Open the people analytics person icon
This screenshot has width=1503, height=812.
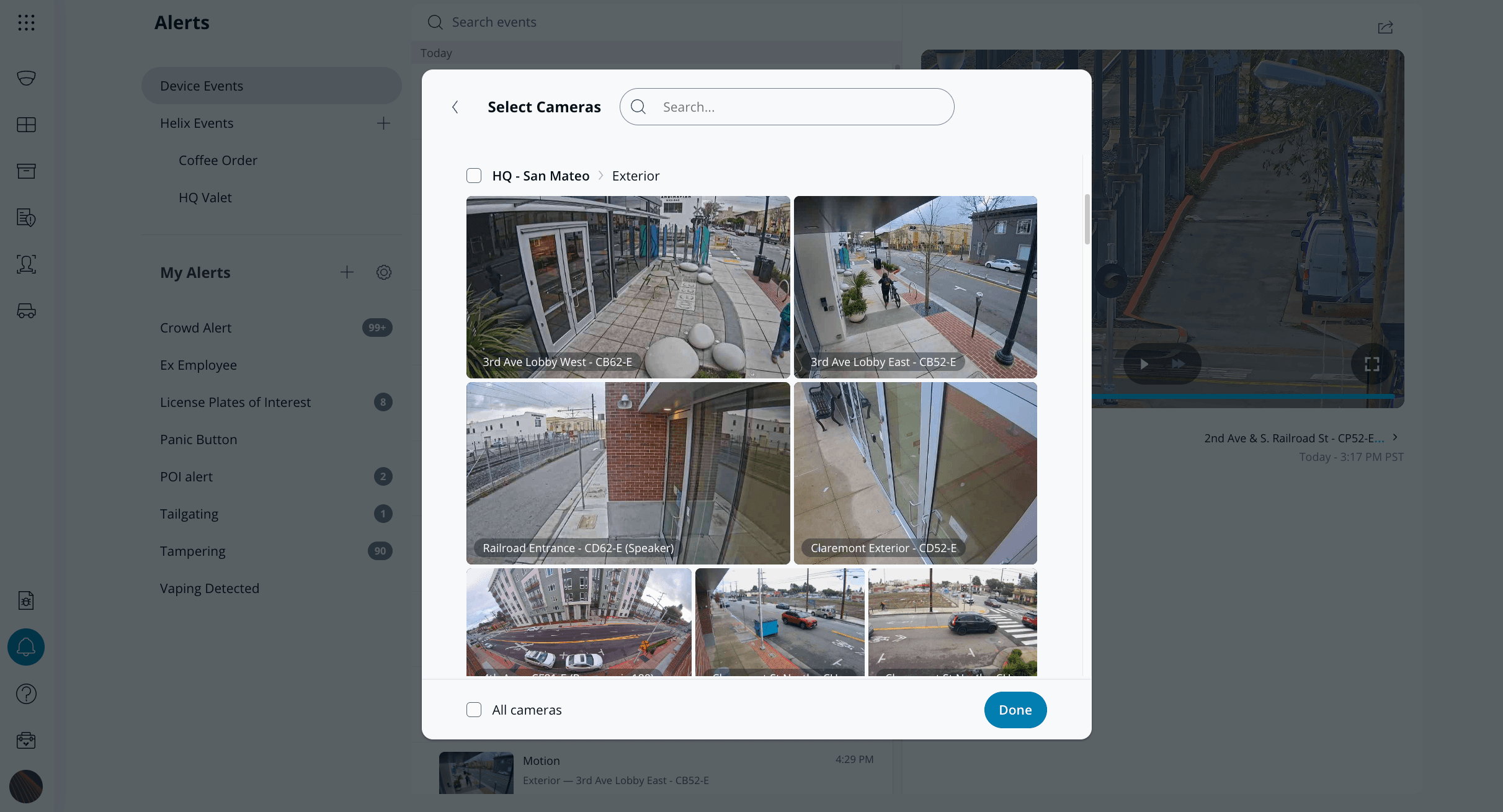[26, 264]
